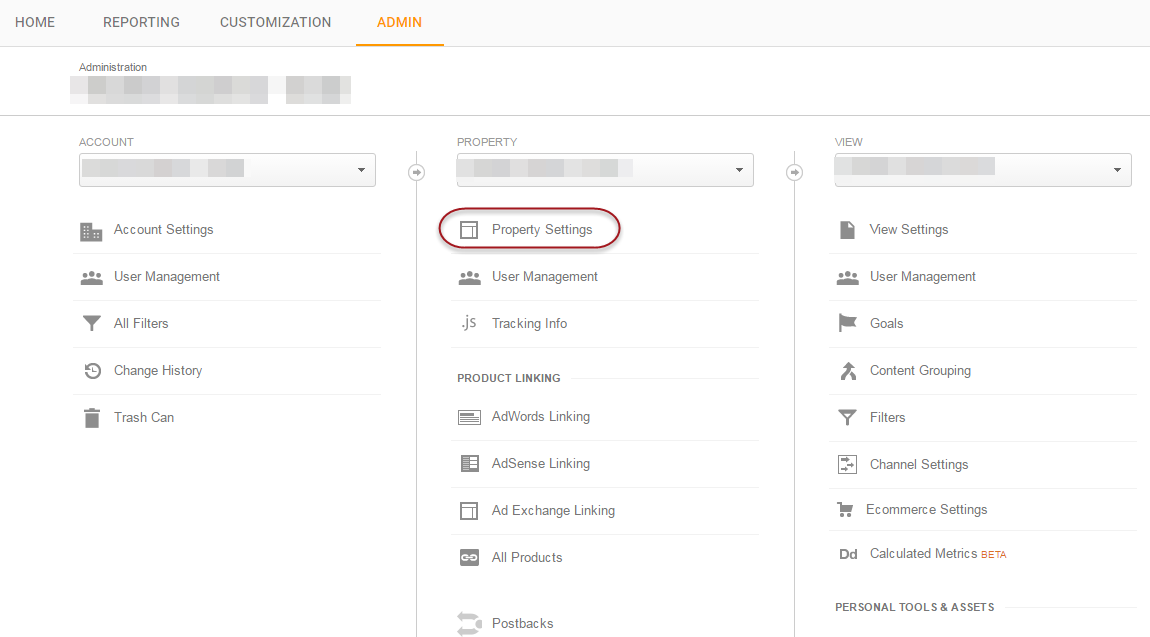1150x637 pixels.
Task: Click the Ecommerce Settings cart icon
Action: point(845,510)
